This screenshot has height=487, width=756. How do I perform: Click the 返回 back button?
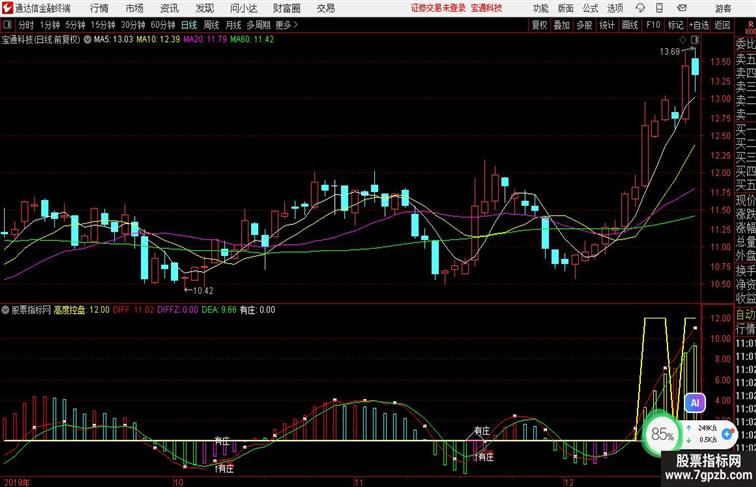(722, 25)
